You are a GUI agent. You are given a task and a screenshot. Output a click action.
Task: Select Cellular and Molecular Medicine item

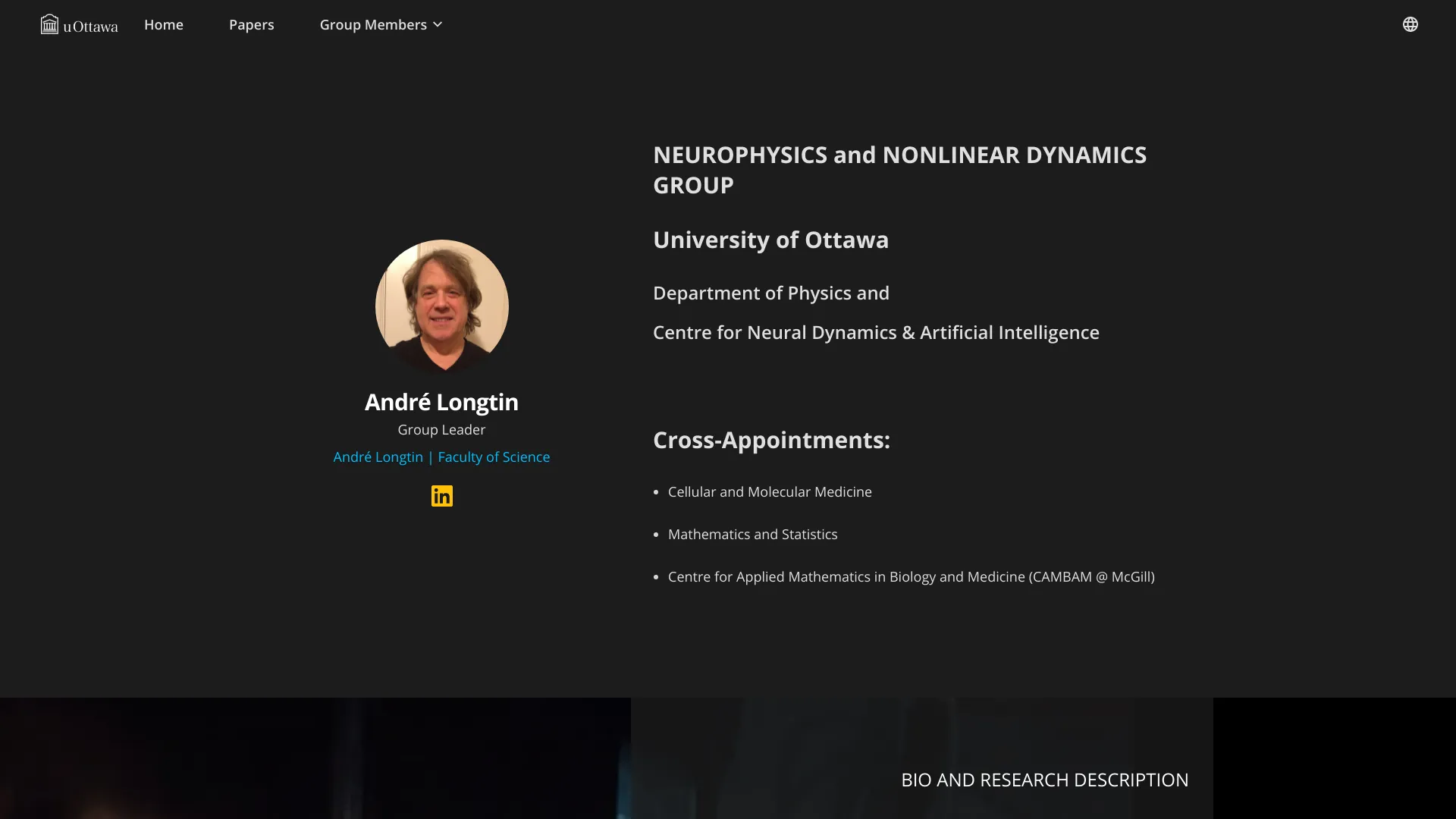point(770,492)
